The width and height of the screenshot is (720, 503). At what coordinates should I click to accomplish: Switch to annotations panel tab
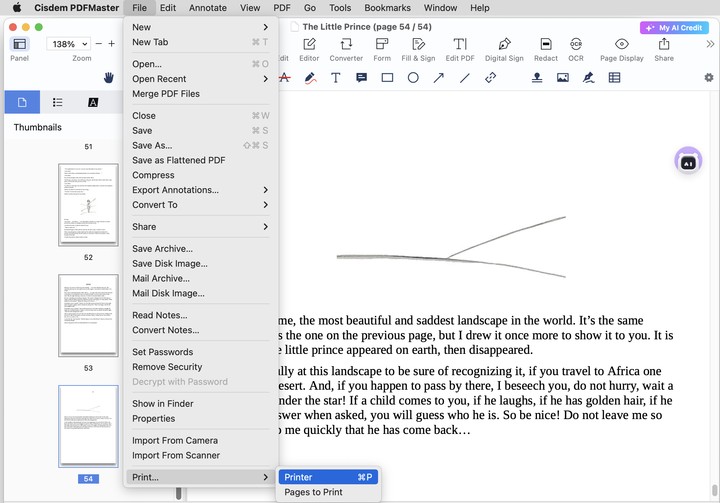pos(93,102)
